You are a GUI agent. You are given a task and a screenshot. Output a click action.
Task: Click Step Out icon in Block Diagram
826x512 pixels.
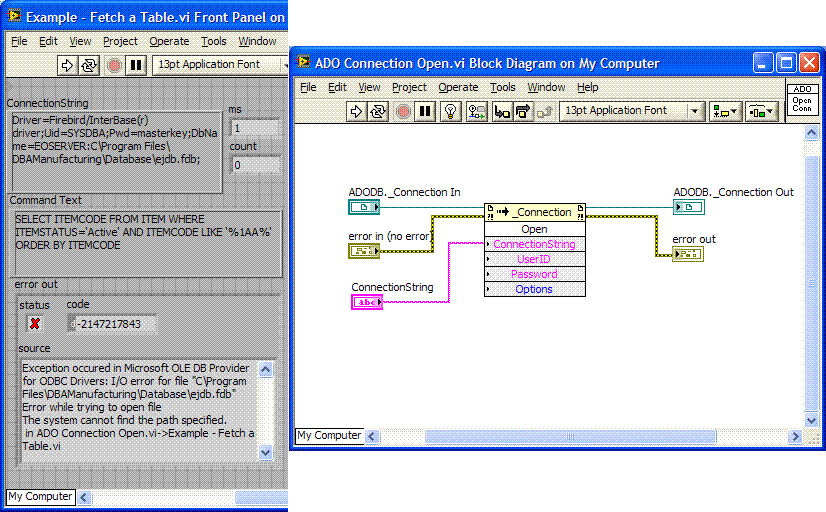pyautogui.click(x=544, y=111)
